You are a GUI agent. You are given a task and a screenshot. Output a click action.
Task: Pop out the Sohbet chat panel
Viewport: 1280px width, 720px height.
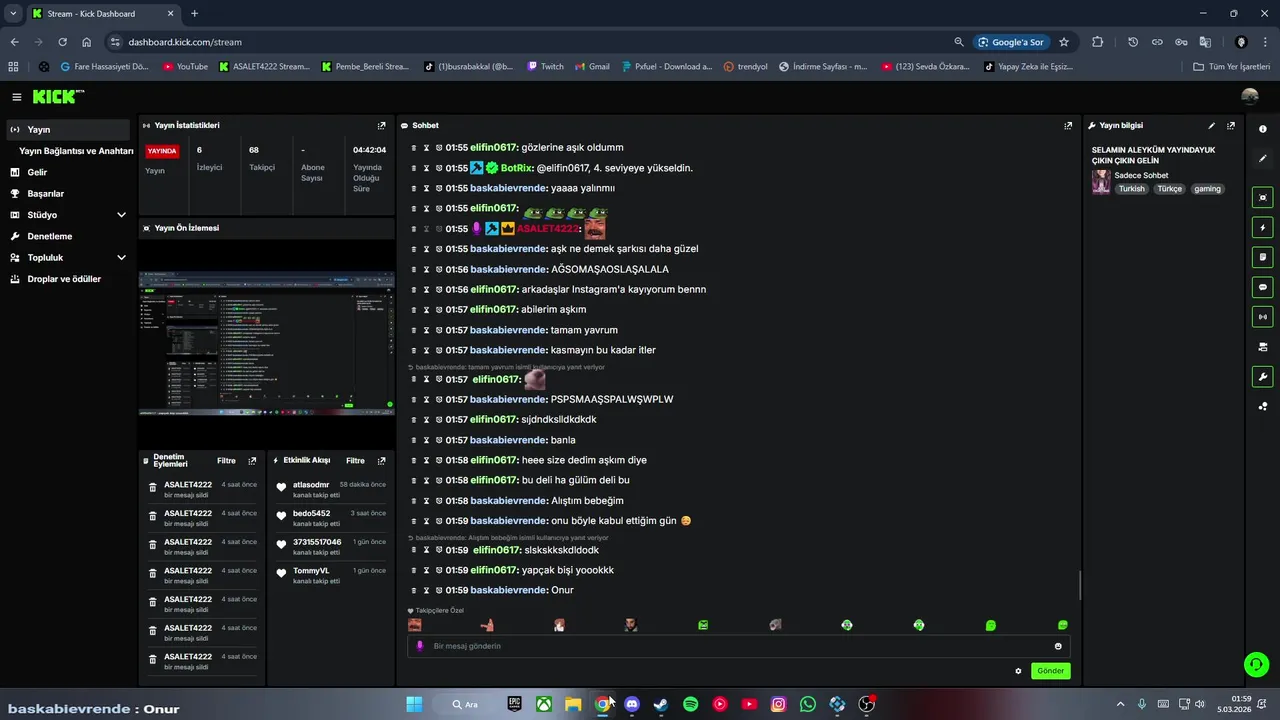click(1068, 126)
